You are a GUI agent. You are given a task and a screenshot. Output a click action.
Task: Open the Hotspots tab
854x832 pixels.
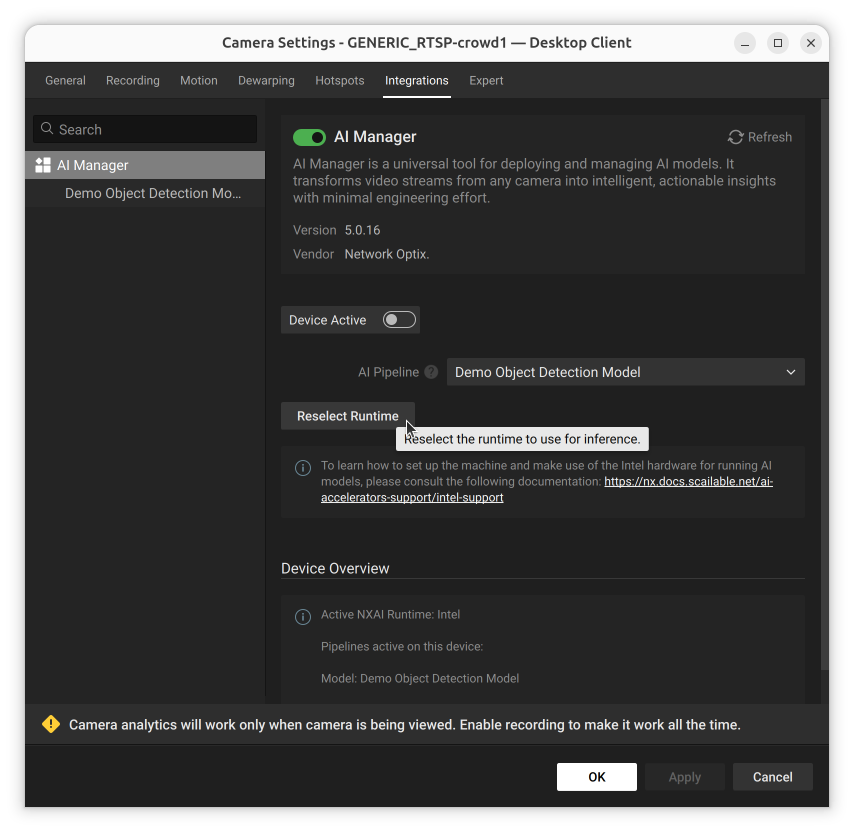click(x=340, y=81)
